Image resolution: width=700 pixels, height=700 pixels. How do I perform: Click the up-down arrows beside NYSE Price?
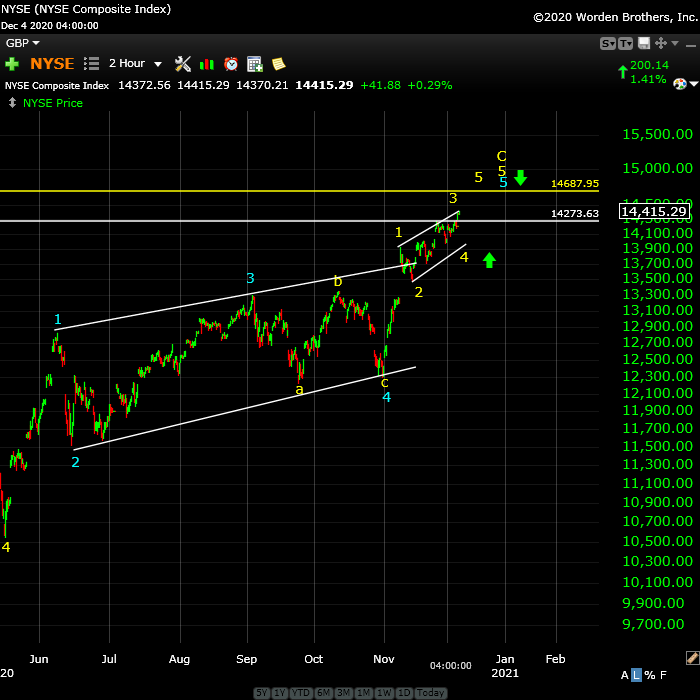click(x=12, y=103)
